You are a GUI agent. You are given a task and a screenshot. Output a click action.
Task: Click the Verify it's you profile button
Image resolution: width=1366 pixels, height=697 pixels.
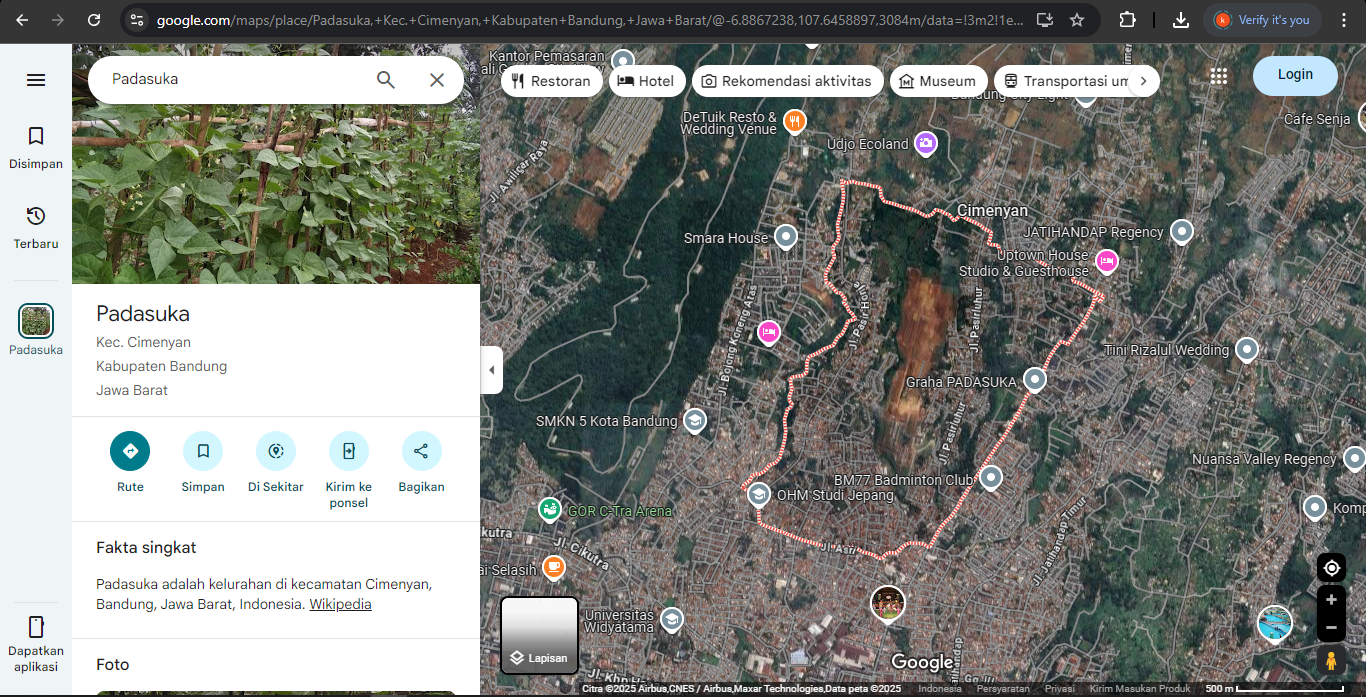pyautogui.click(x=1263, y=20)
